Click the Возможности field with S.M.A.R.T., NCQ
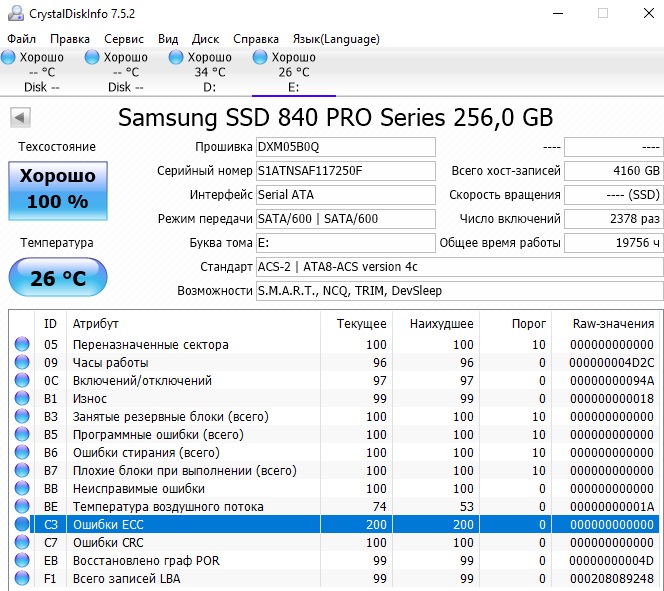Image resolution: width=664 pixels, height=591 pixels. 459,291
